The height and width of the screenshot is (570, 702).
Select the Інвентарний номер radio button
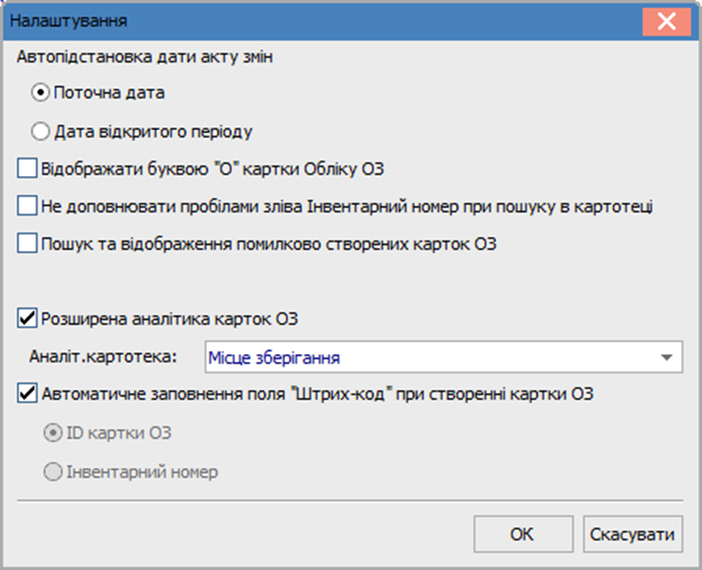(x=53, y=472)
